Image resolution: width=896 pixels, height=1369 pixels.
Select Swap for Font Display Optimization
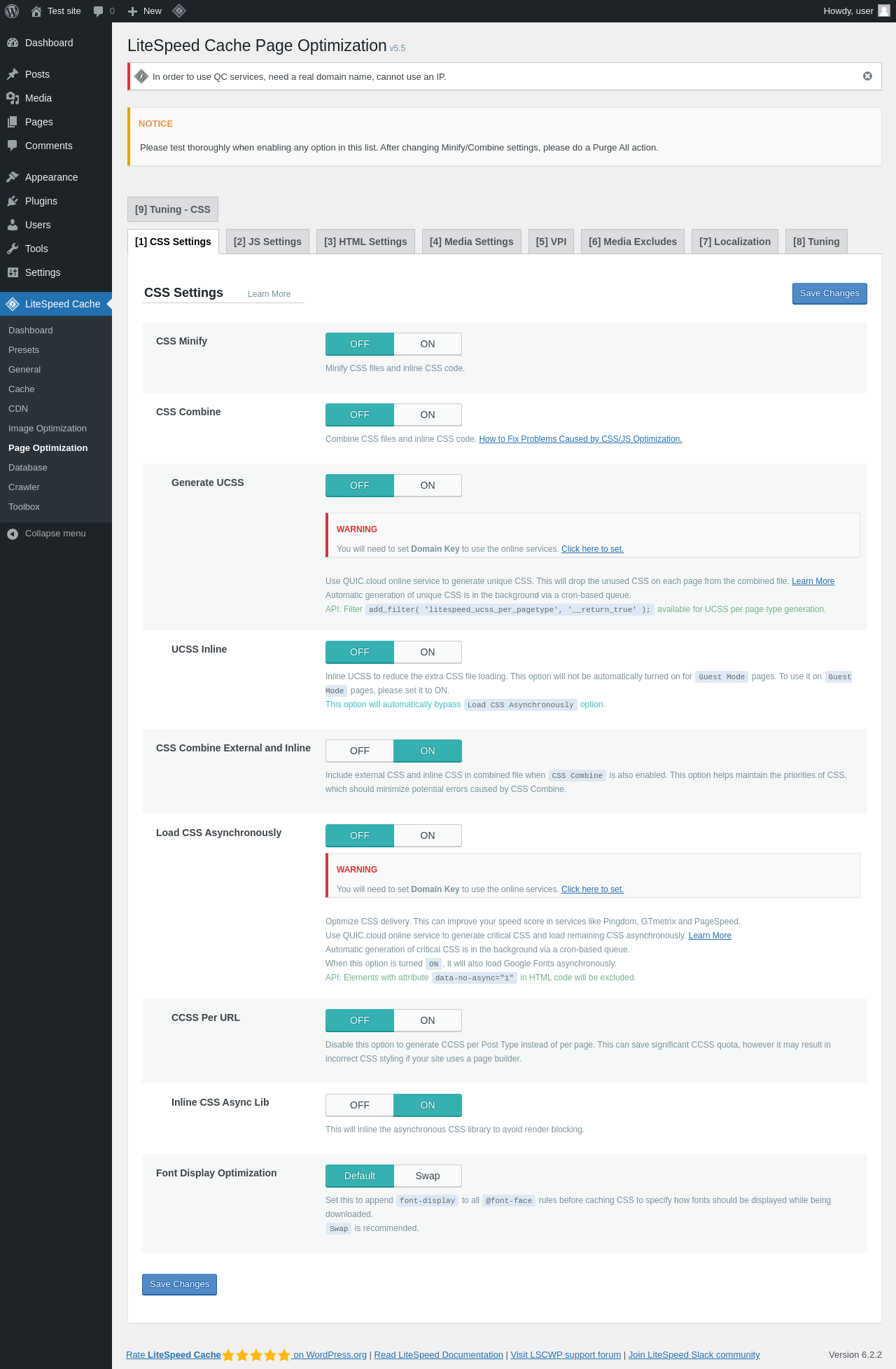(x=428, y=1176)
